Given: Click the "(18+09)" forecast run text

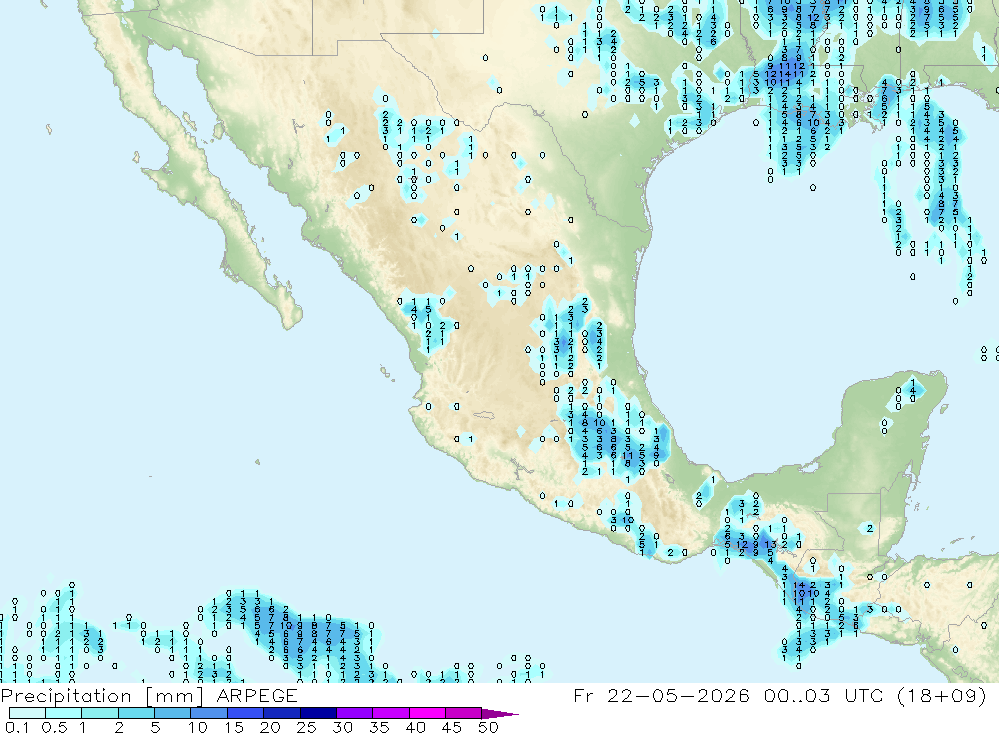Looking at the screenshot, I should tap(941, 695).
